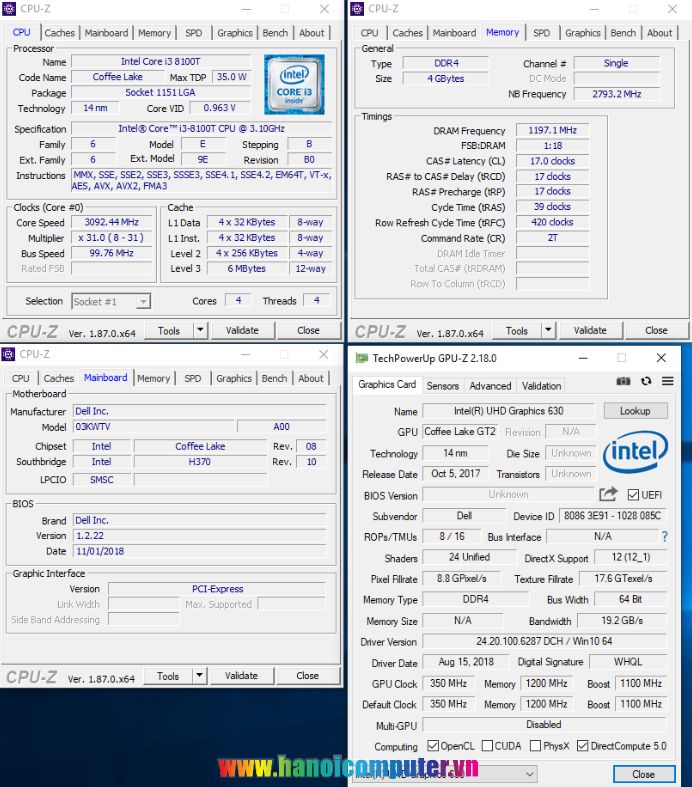This screenshot has height=787, width=692.
Task: Click the Intel logo in GPU-Z
Action: pyautogui.click(x=635, y=452)
